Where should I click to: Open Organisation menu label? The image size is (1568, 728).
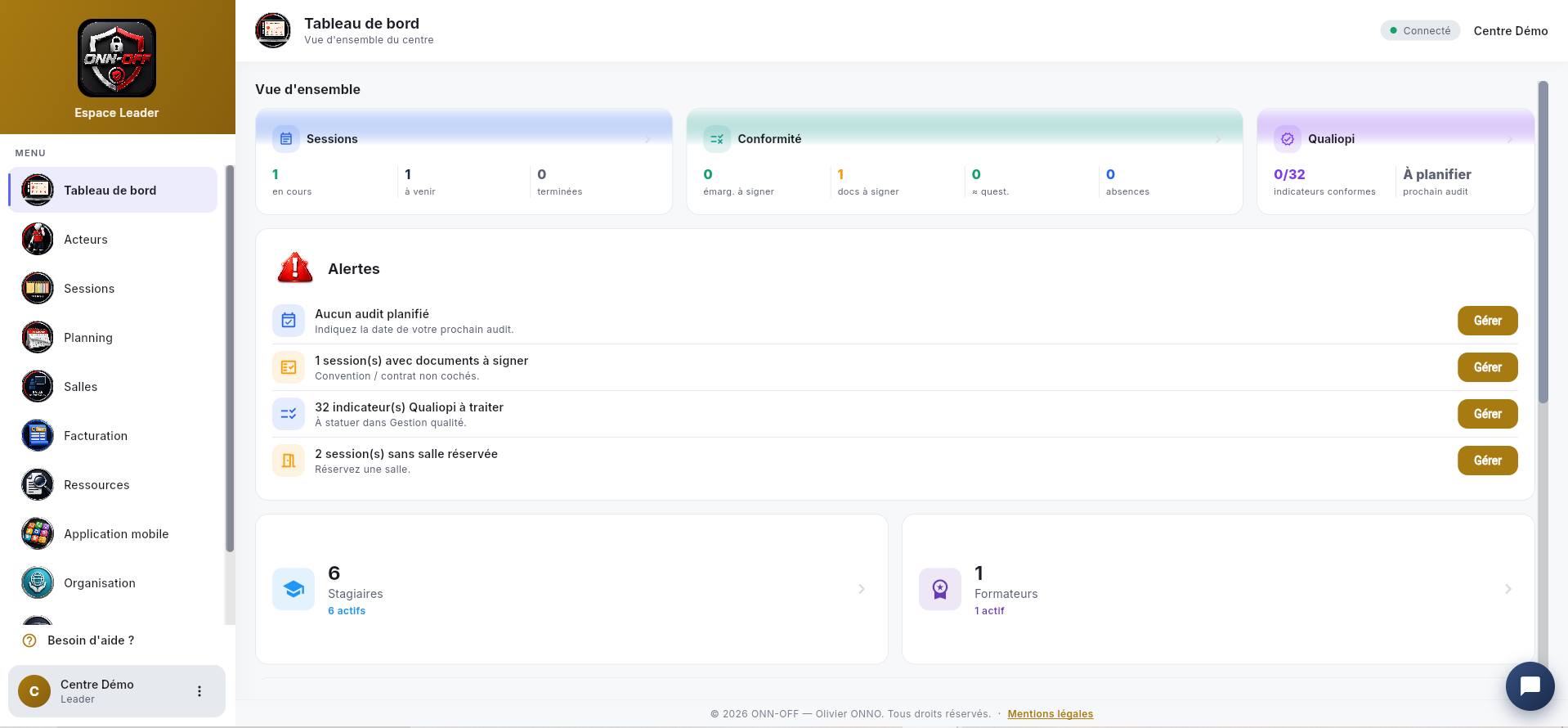pos(100,583)
